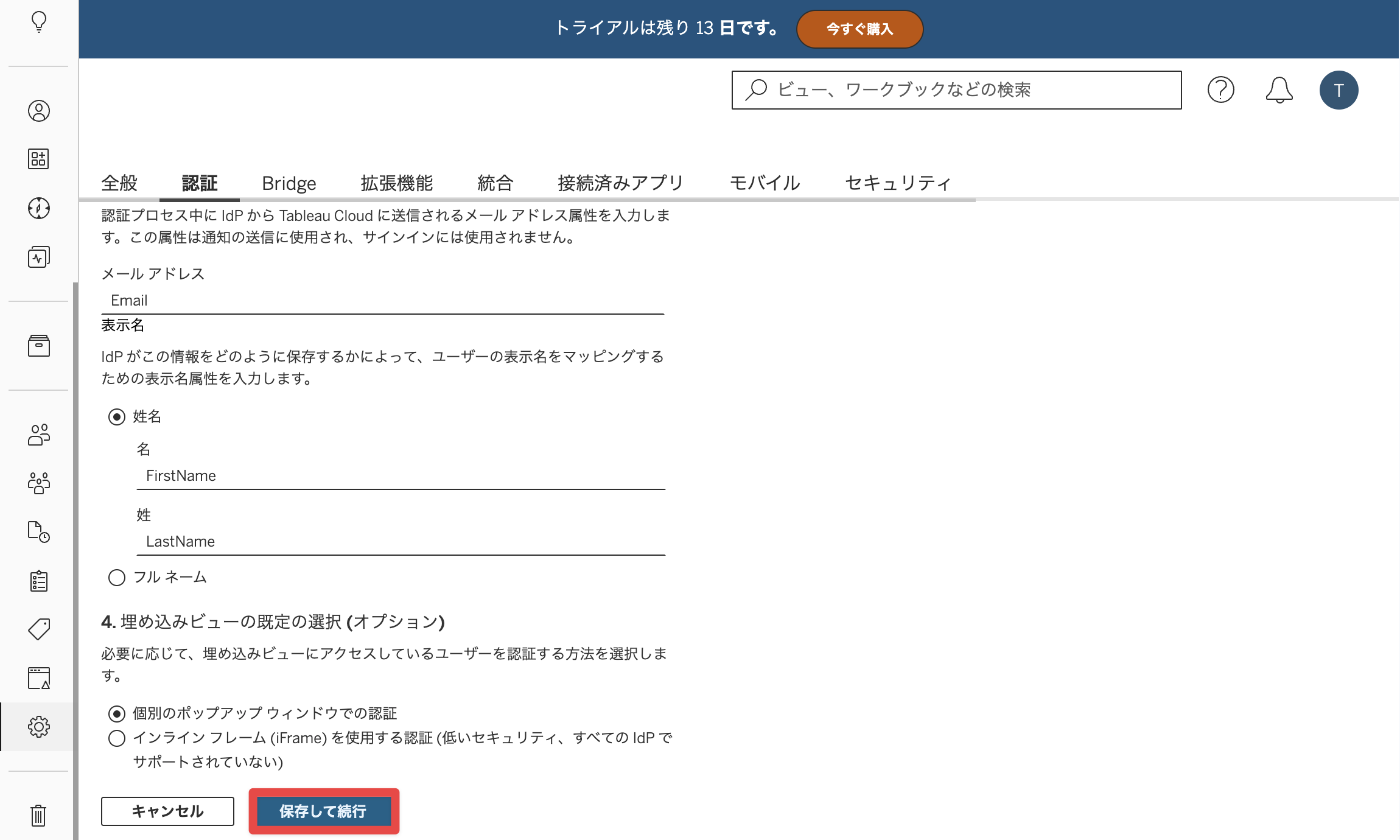Select the 姓名 radio button

pyautogui.click(x=117, y=417)
